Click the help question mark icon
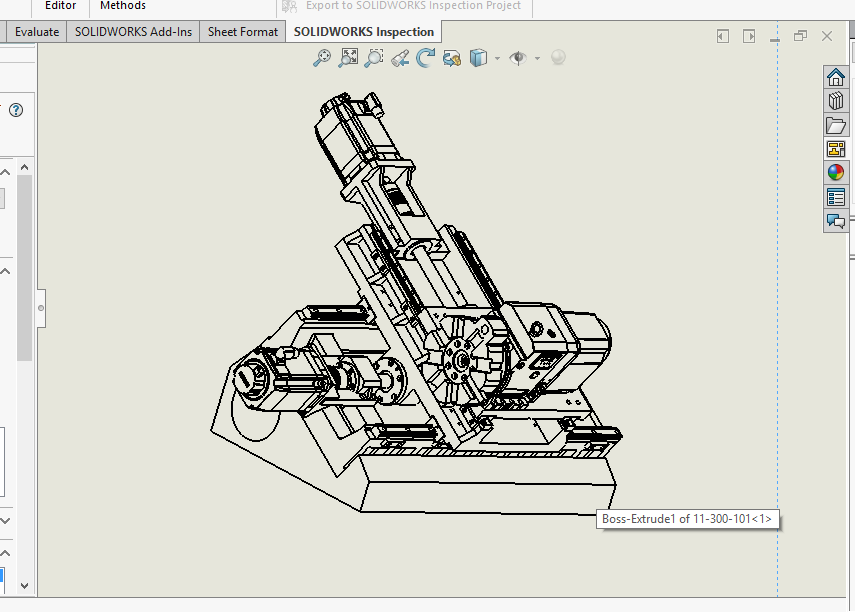 coord(16,110)
